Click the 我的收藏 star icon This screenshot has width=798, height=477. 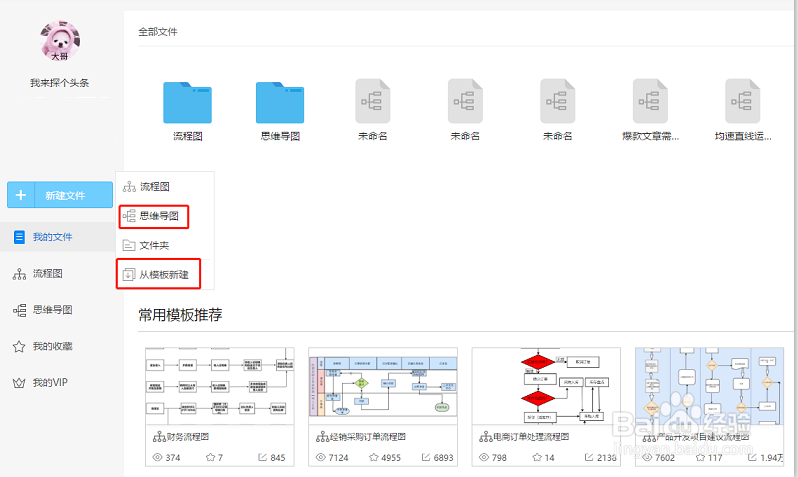point(19,347)
